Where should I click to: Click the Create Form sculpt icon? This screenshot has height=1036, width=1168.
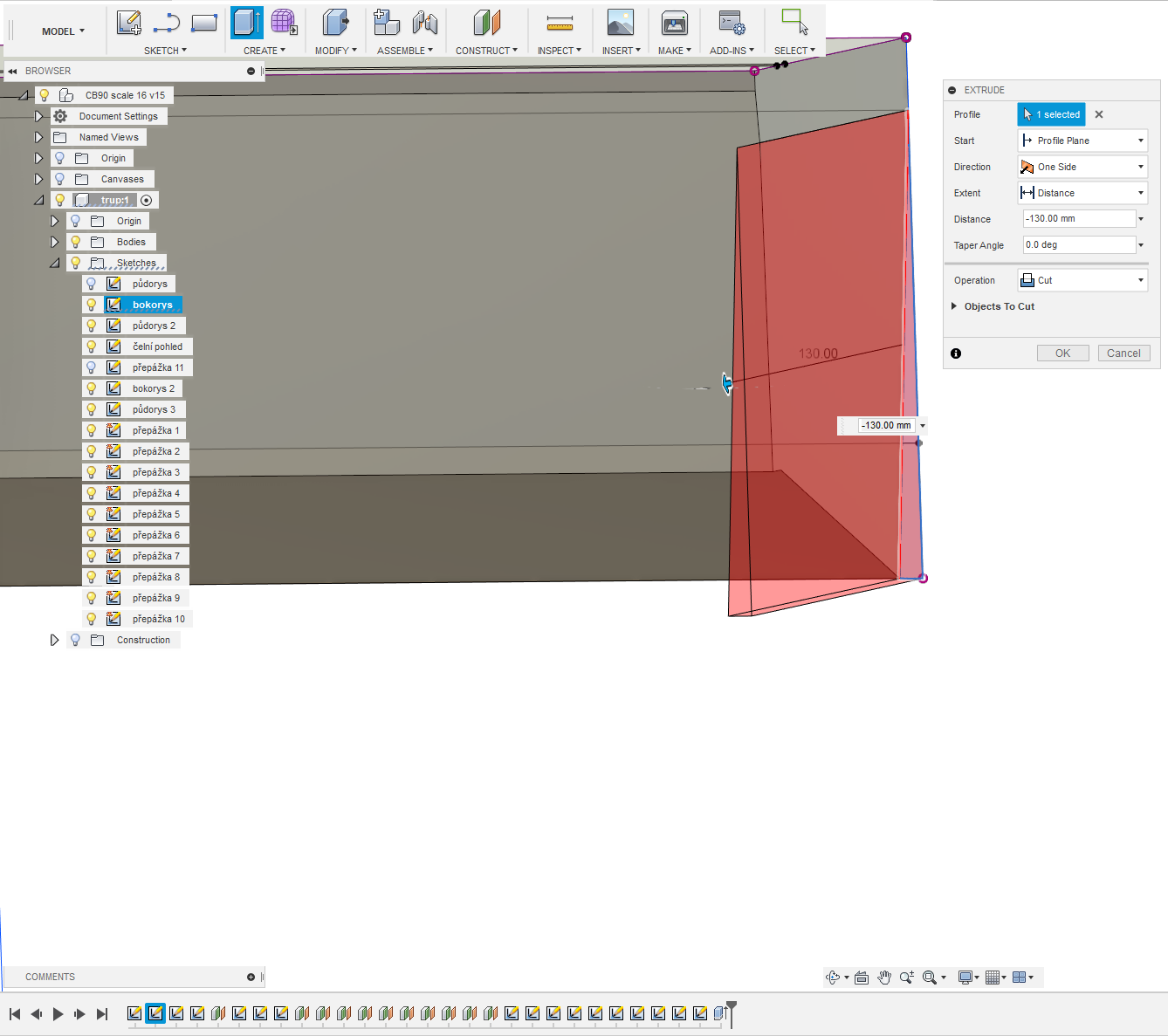283,23
